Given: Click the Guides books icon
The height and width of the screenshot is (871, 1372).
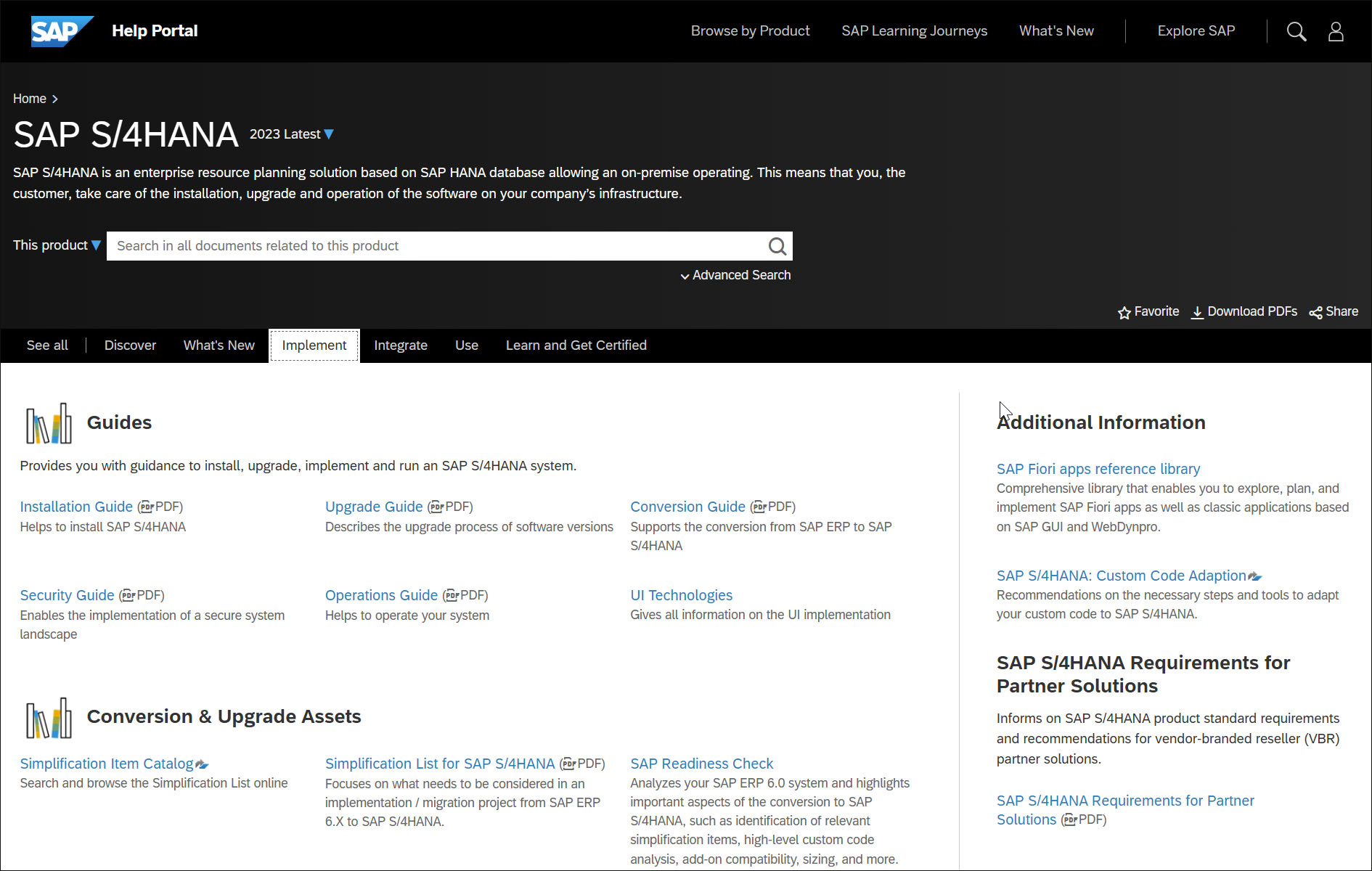Looking at the screenshot, I should point(49,423).
